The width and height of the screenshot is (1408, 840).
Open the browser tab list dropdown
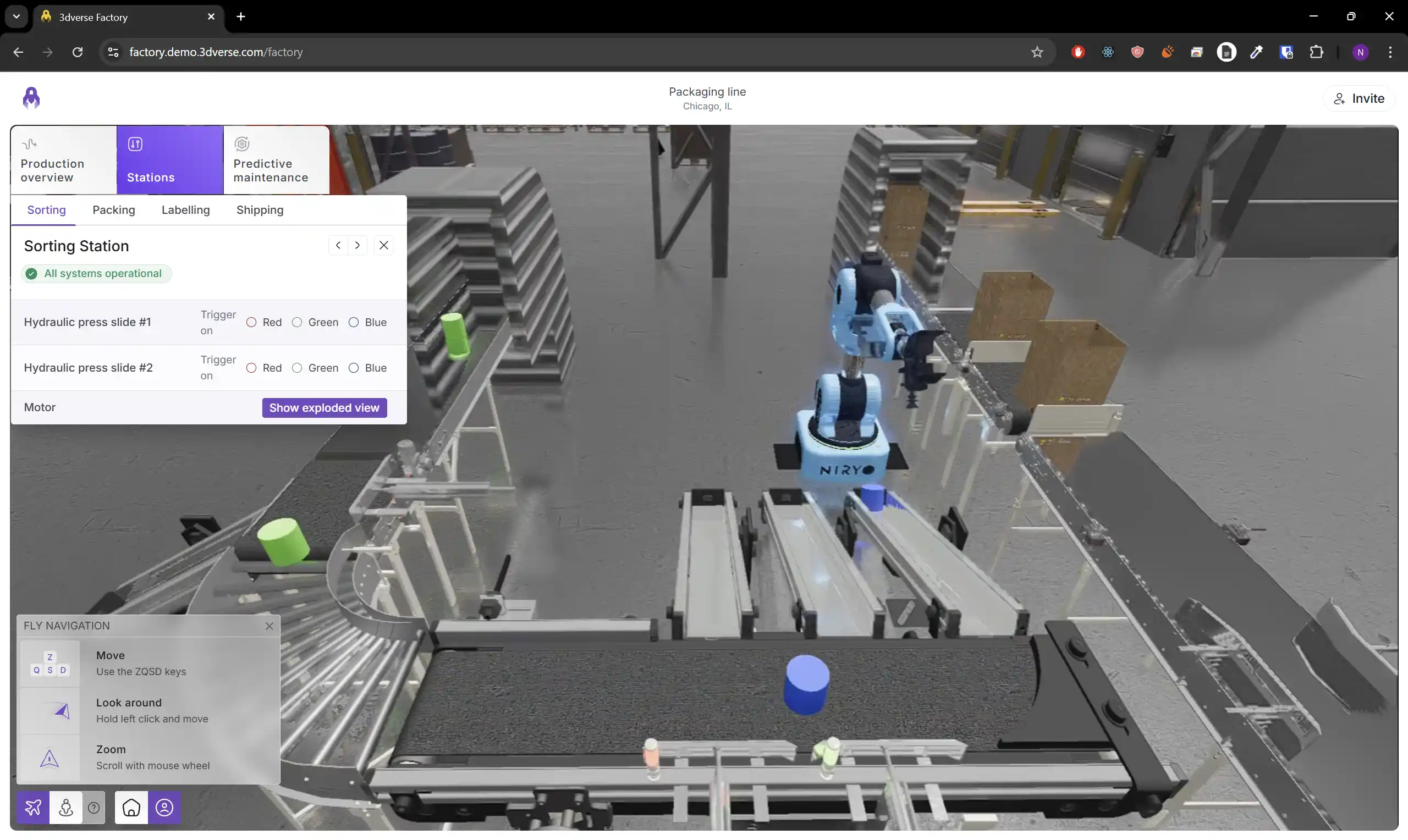16,16
